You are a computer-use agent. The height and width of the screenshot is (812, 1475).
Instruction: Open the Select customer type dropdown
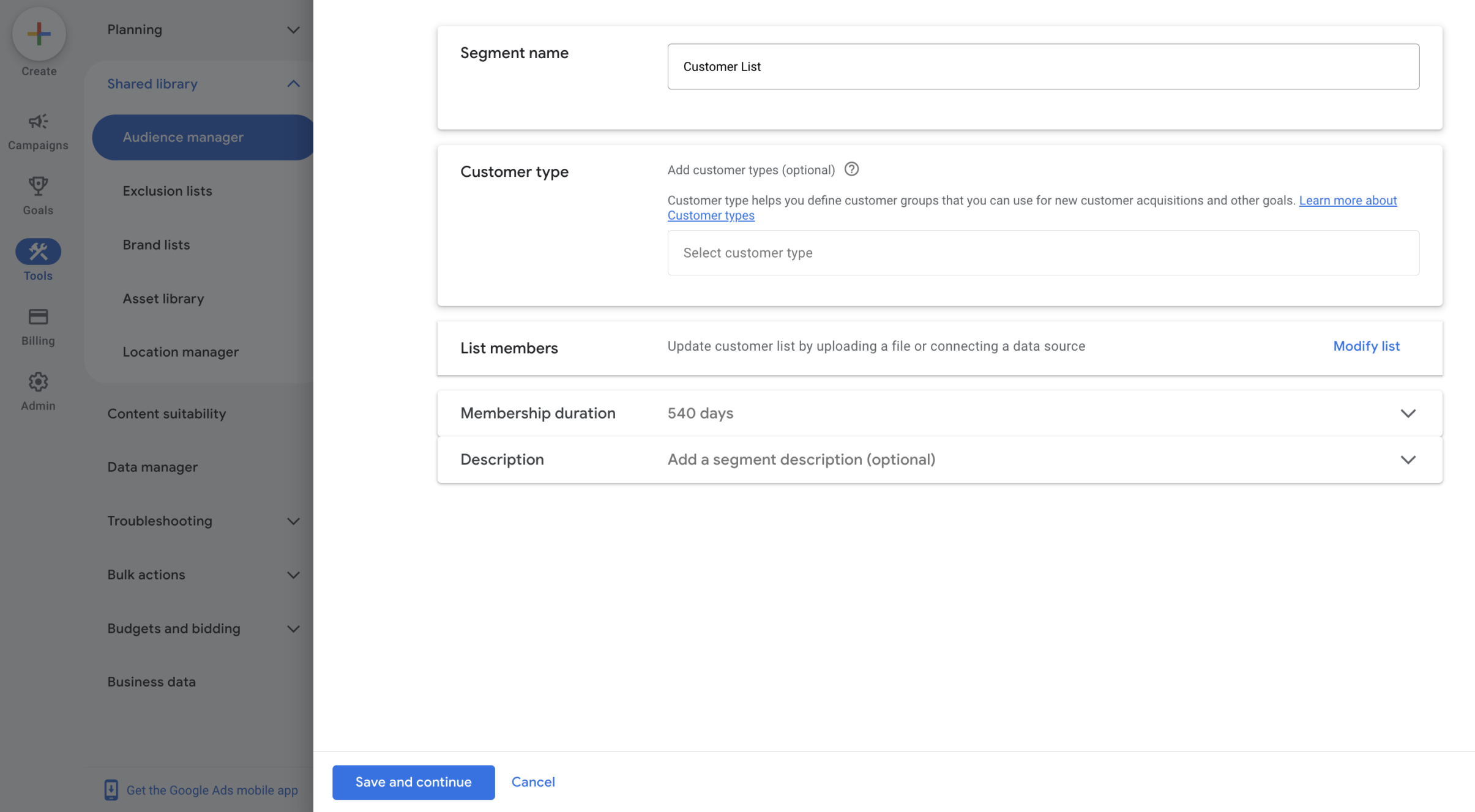(x=1042, y=253)
